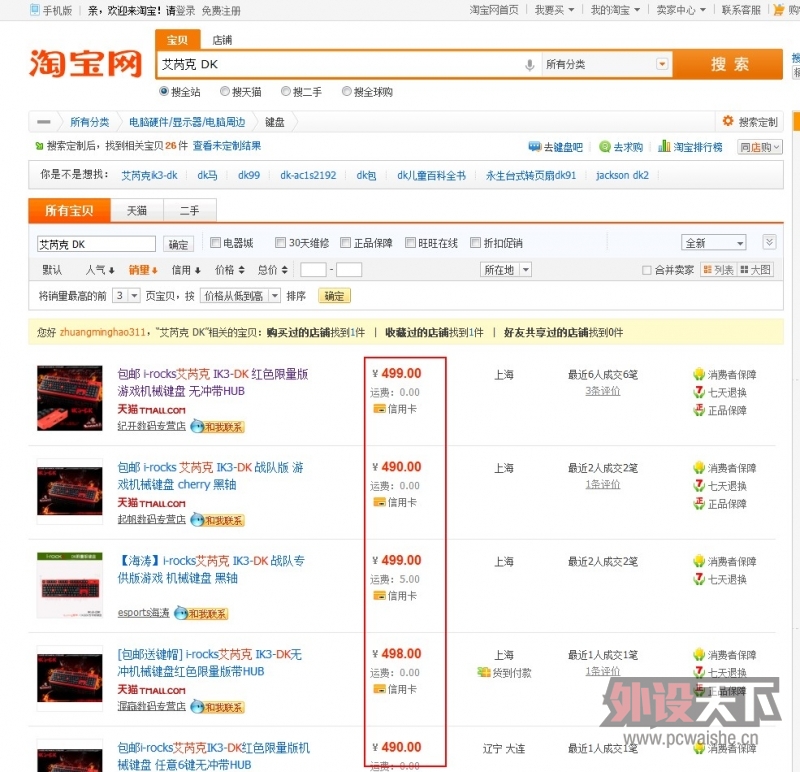The width and height of the screenshot is (800, 772).
Task: Switch to 店铺 search tab
Action: tap(222, 40)
